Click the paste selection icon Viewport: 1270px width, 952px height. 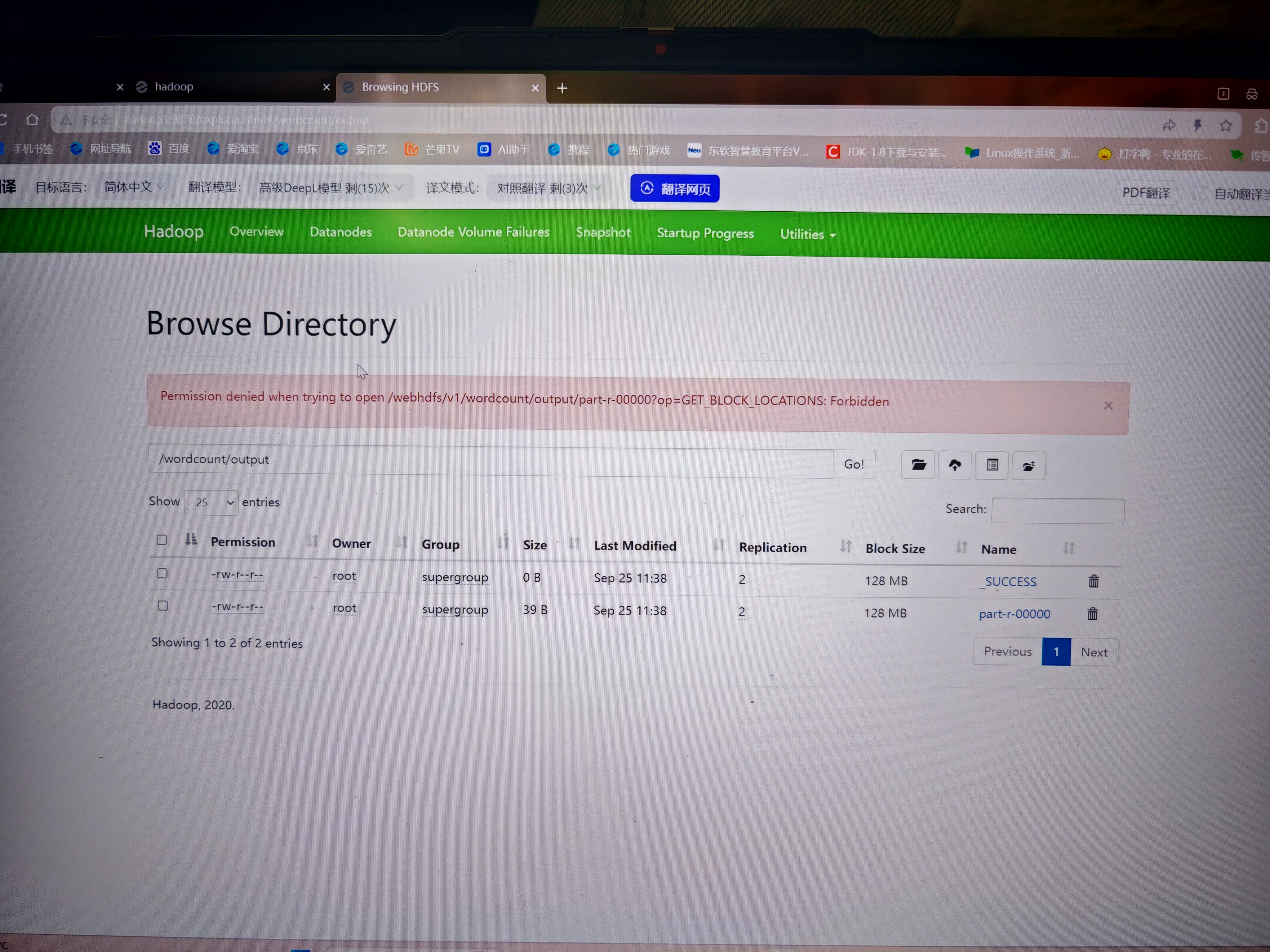pyautogui.click(x=1028, y=466)
